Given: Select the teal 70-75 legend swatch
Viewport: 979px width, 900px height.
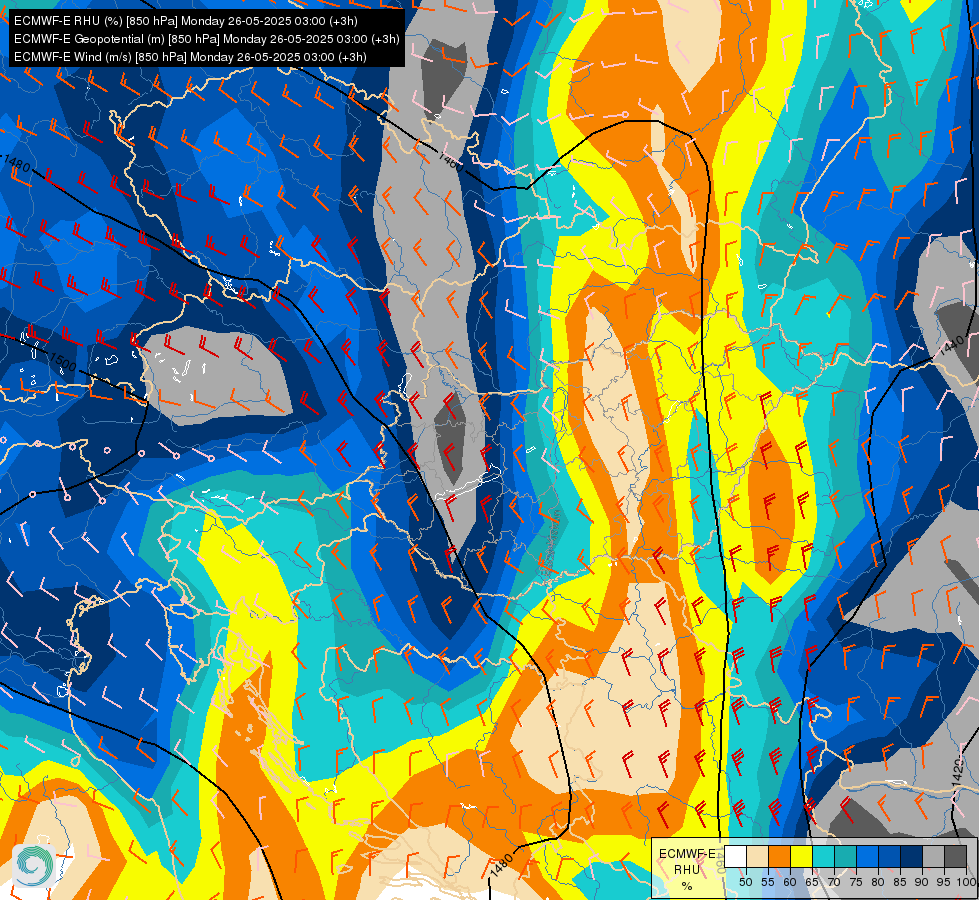Looking at the screenshot, I should pyautogui.click(x=845, y=856).
